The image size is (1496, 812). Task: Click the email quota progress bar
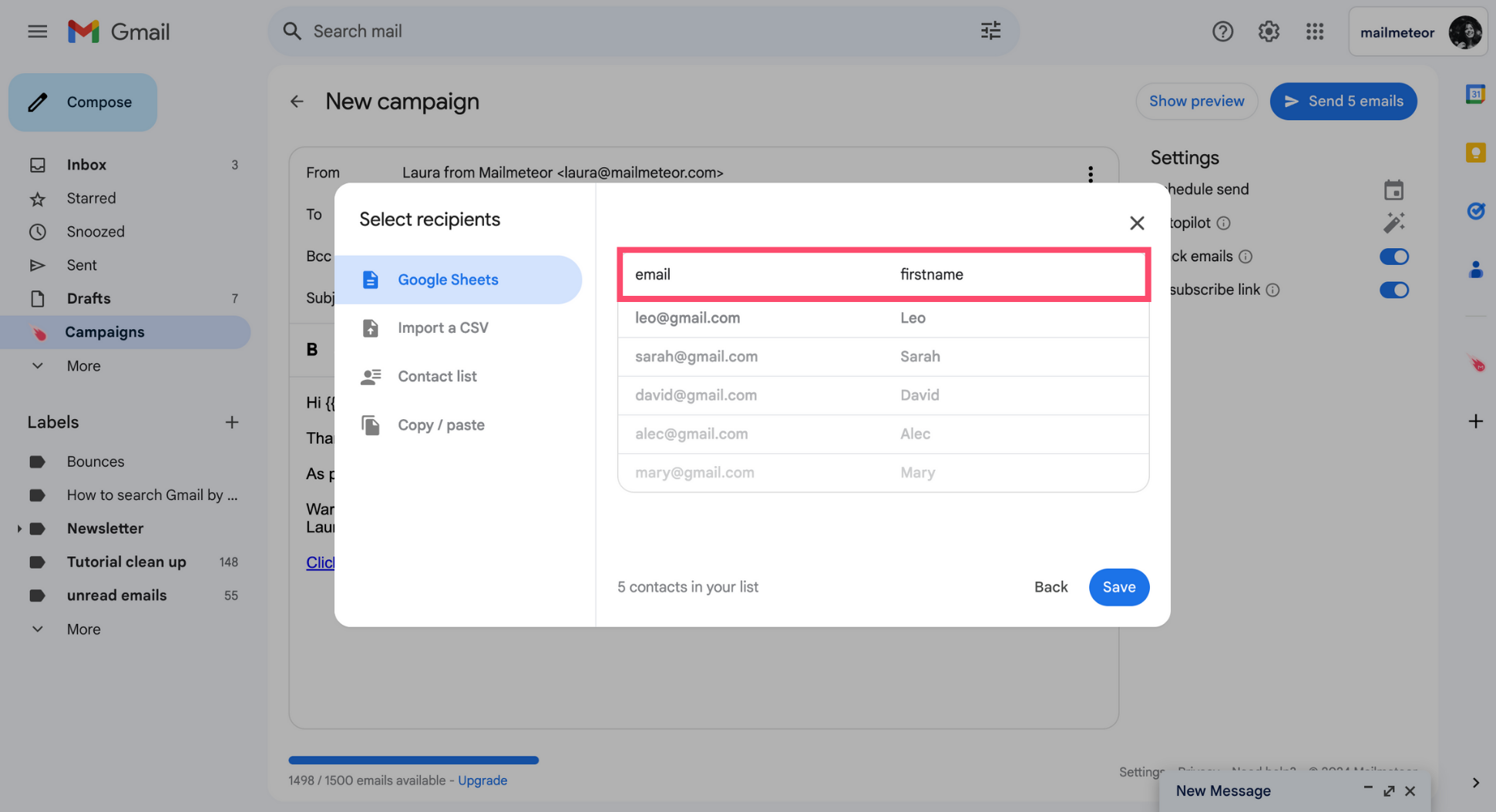413,760
